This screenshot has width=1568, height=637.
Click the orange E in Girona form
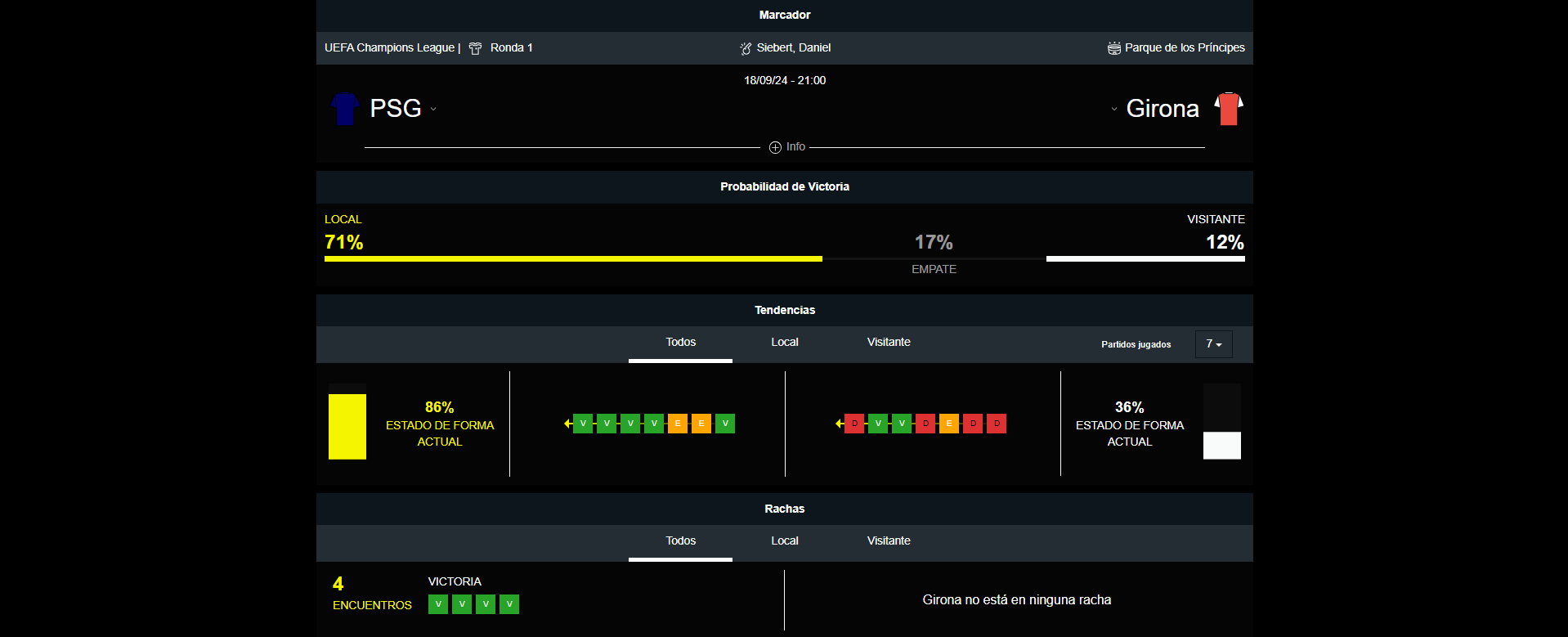point(949,424)
